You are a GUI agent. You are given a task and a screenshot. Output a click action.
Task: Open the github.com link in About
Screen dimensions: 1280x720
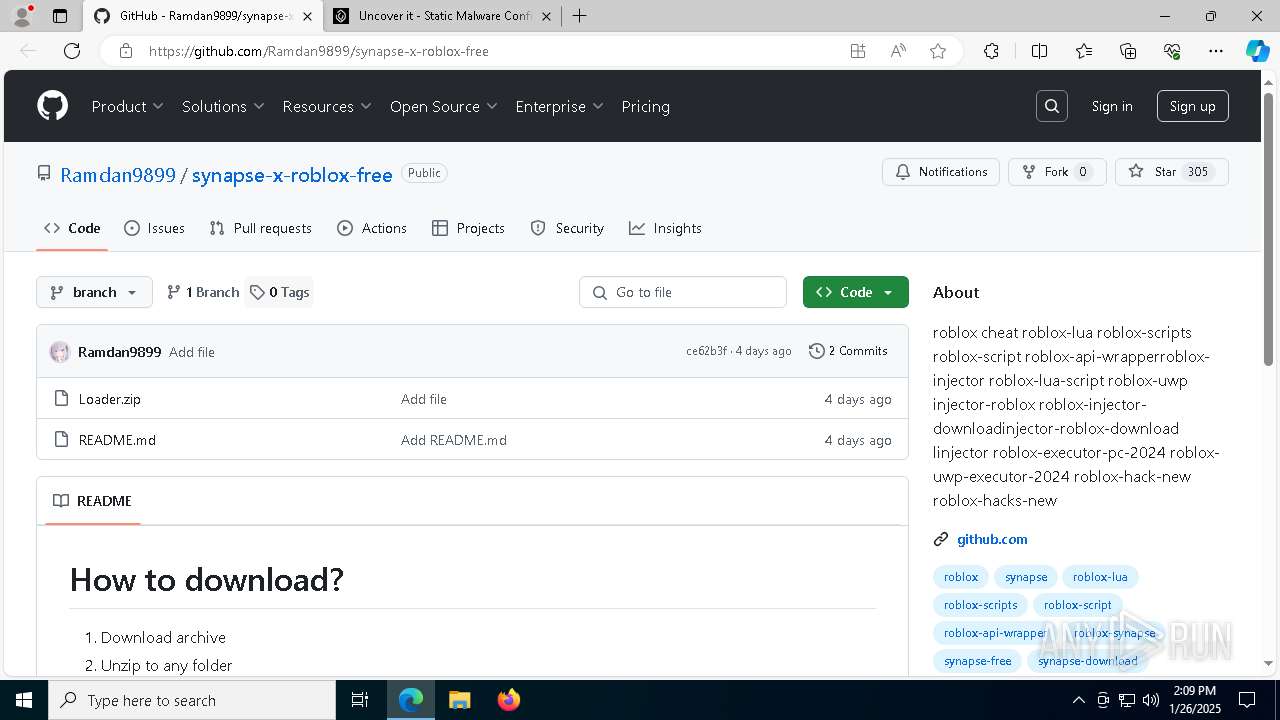[x=992, y=539]
